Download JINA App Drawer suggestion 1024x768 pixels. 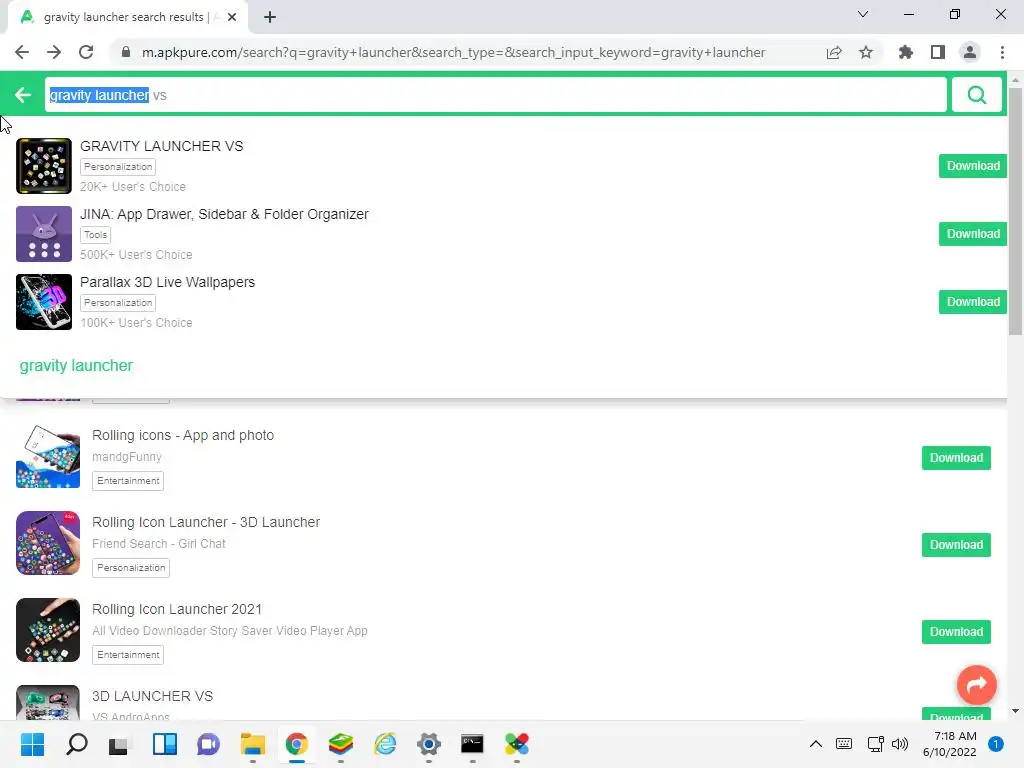click(x=972, y=234)
